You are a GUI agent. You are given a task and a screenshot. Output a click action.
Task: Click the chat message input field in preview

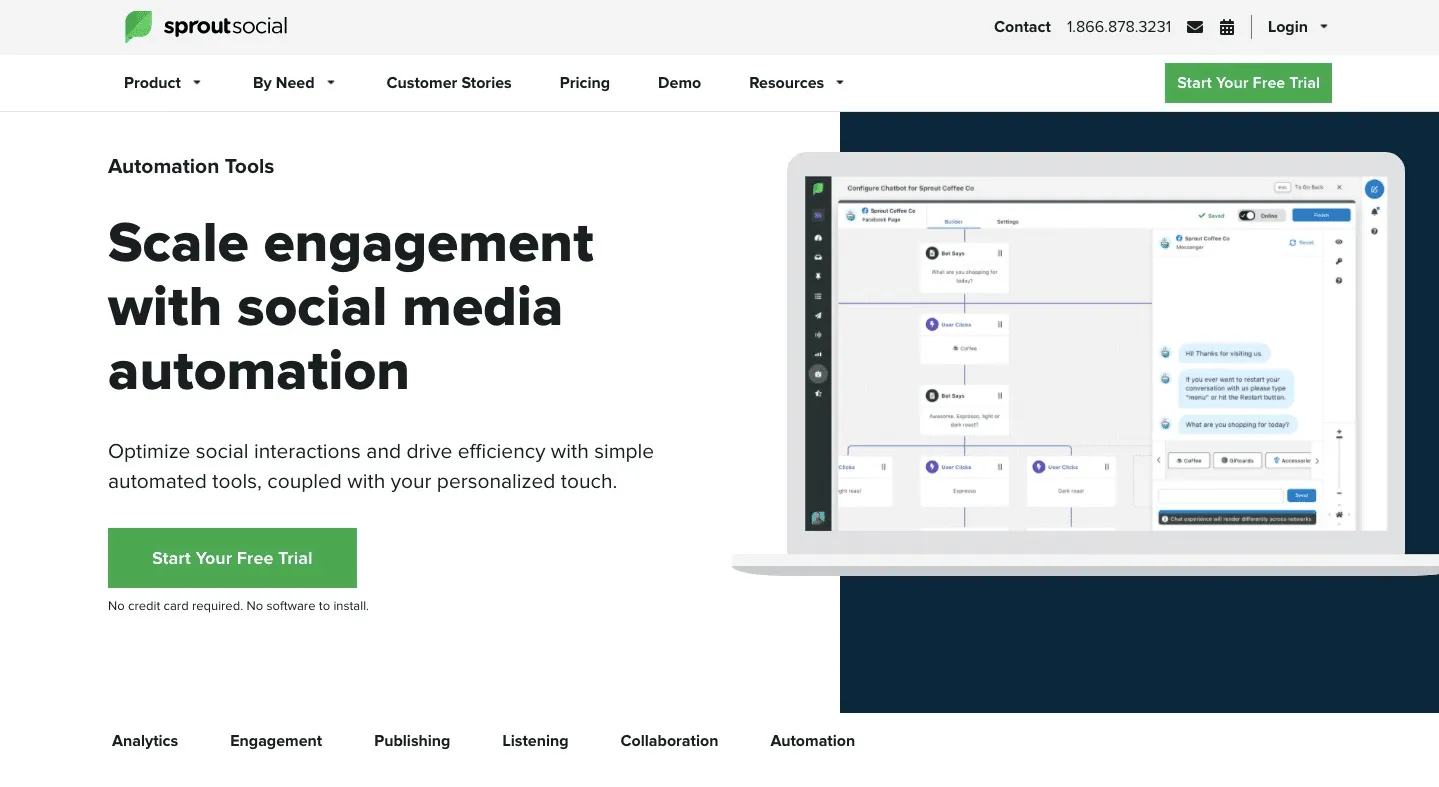pyautogui.click(x=1220, y=495)
